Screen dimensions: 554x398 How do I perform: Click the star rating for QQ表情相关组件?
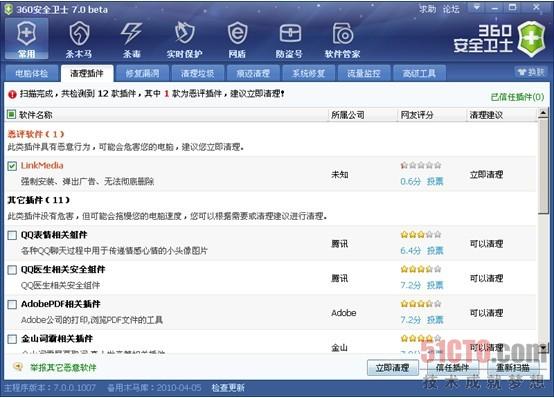tap(420, 234)
